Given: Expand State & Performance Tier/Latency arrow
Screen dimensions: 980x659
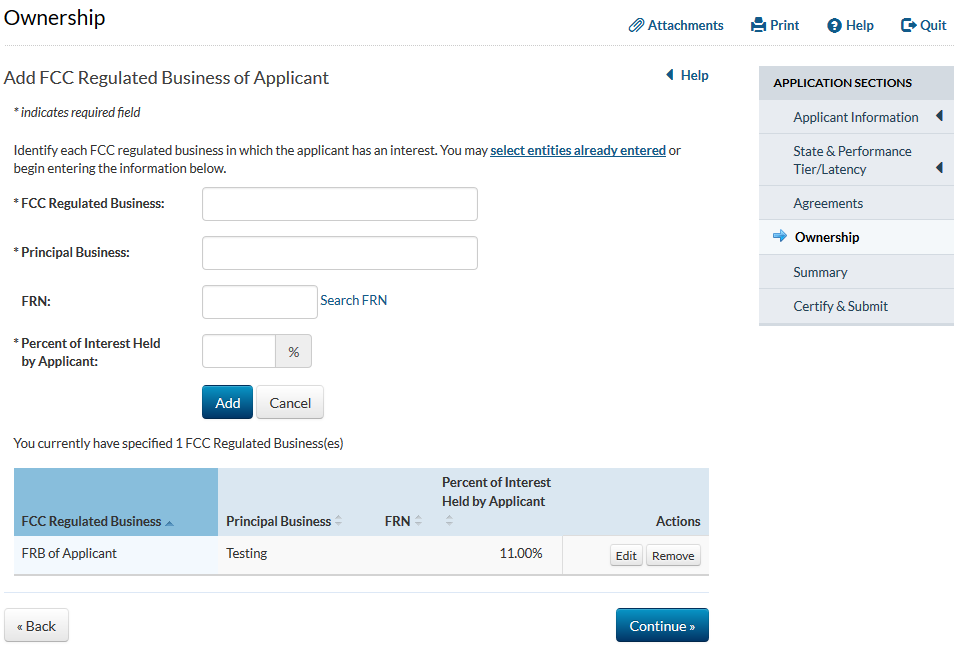Looking at the screenshot, I should 939,168.
